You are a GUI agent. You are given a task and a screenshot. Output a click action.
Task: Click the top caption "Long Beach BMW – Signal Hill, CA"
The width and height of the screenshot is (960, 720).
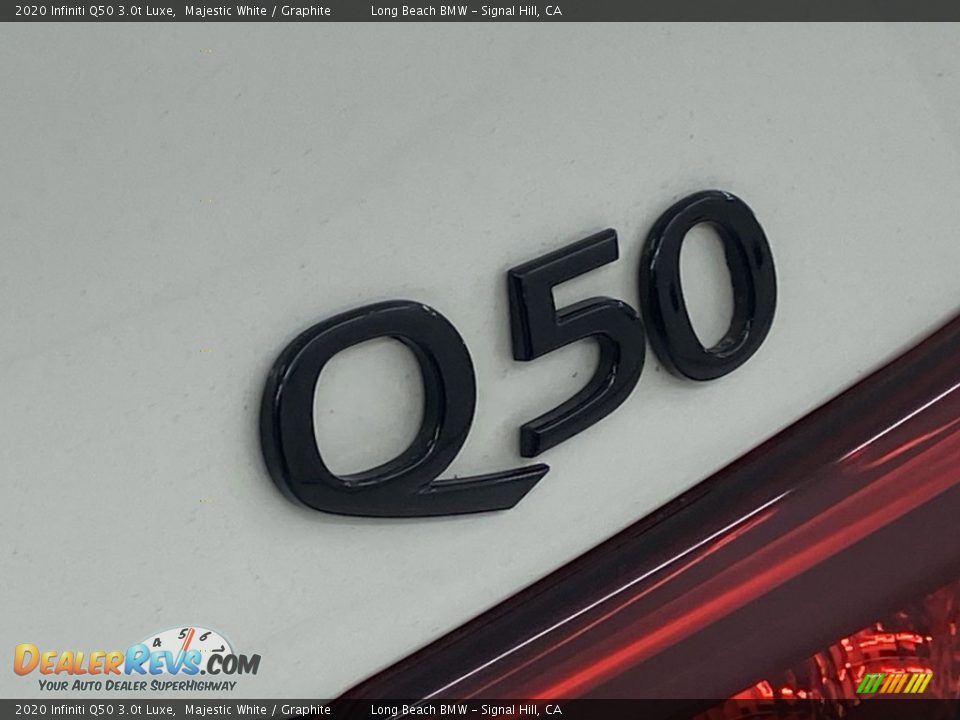466,10
